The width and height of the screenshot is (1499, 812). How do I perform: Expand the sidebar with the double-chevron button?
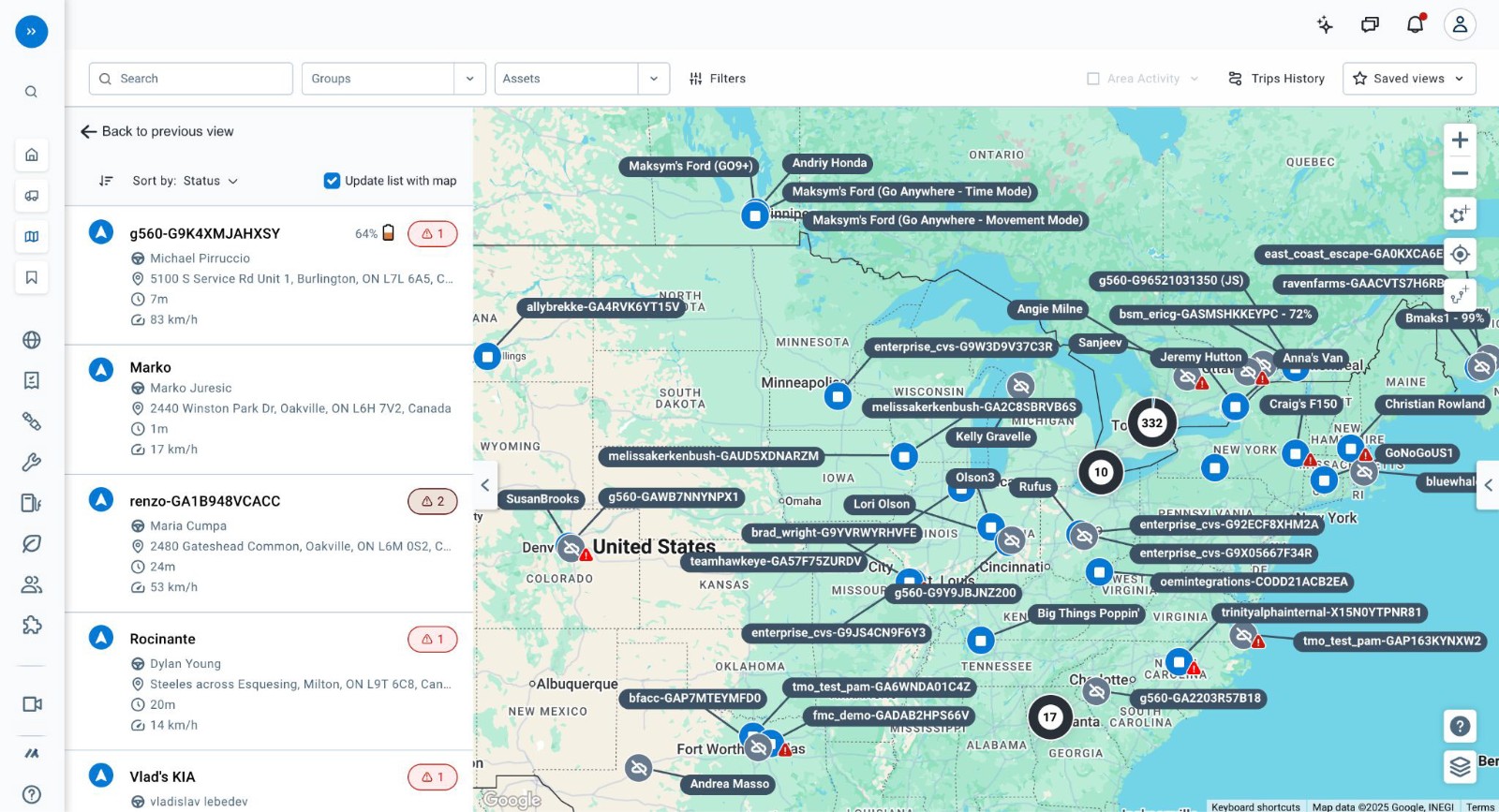(31, 32)
